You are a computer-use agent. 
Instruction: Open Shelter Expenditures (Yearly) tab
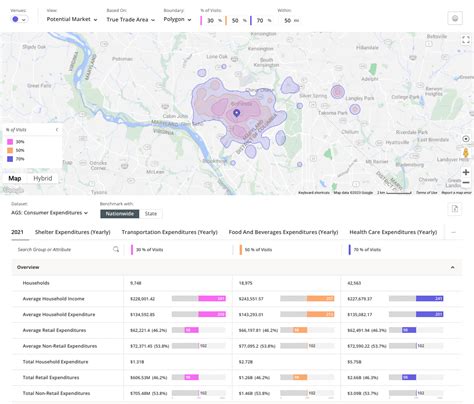pyautogui.click(x=73, y=232)
